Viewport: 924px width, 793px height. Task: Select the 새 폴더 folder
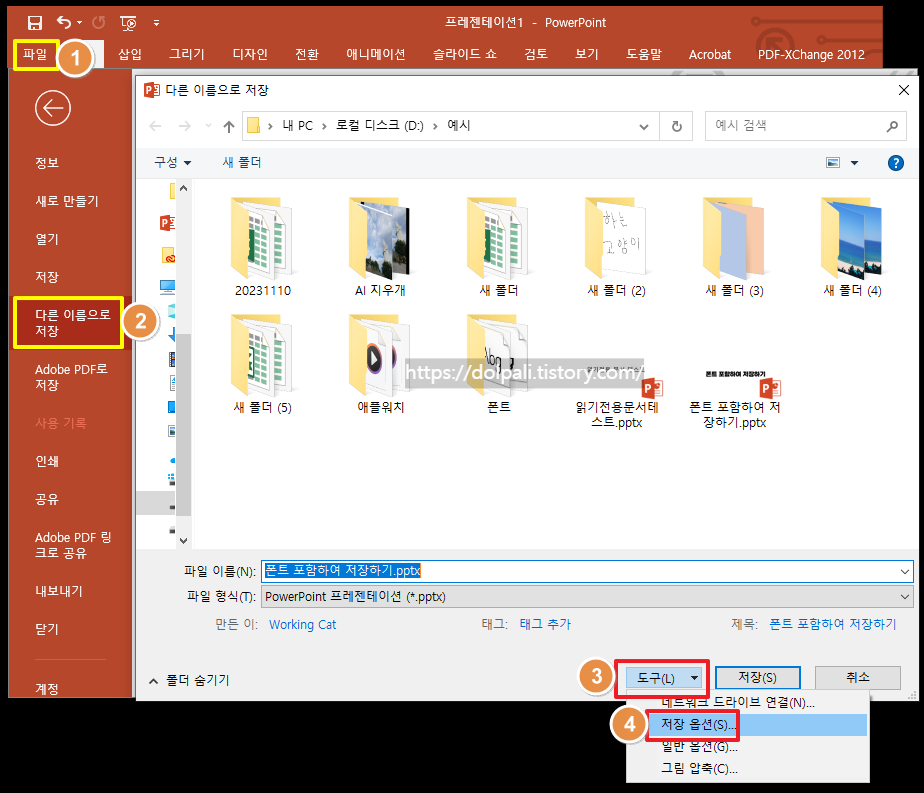(x=499, y=247)
